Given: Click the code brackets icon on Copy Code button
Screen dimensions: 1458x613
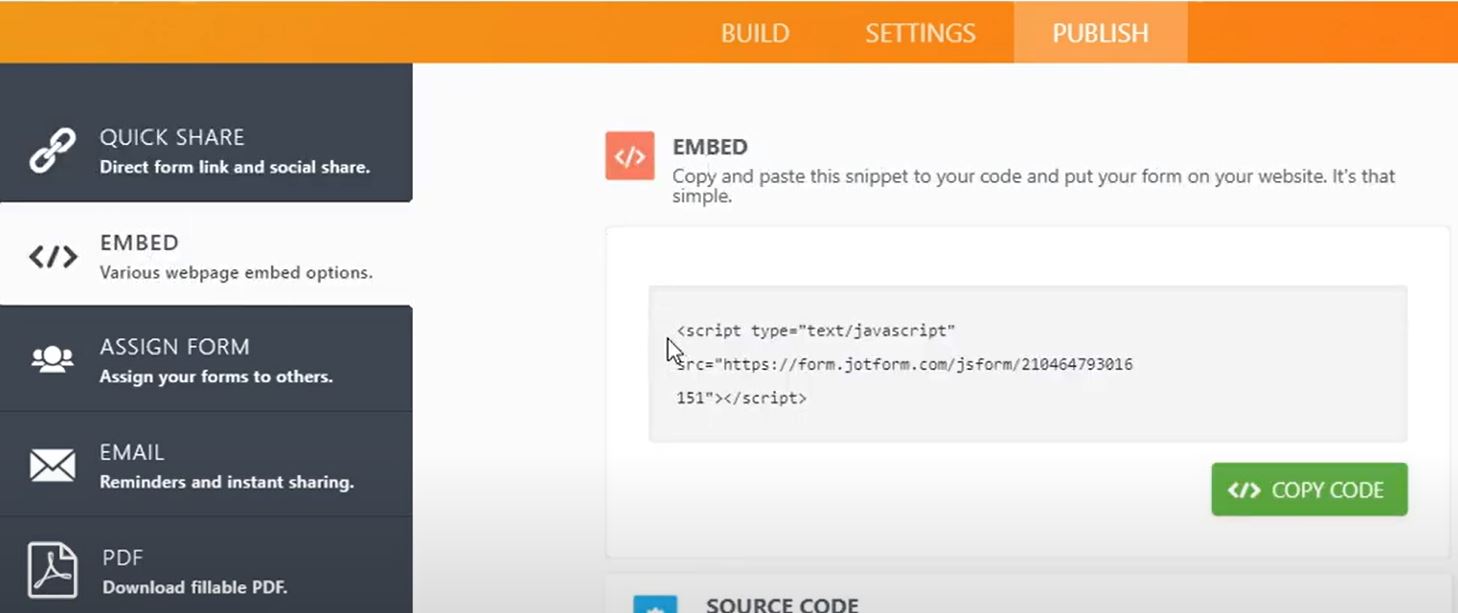Looking at the screenshot, I should coord(1243,489).
